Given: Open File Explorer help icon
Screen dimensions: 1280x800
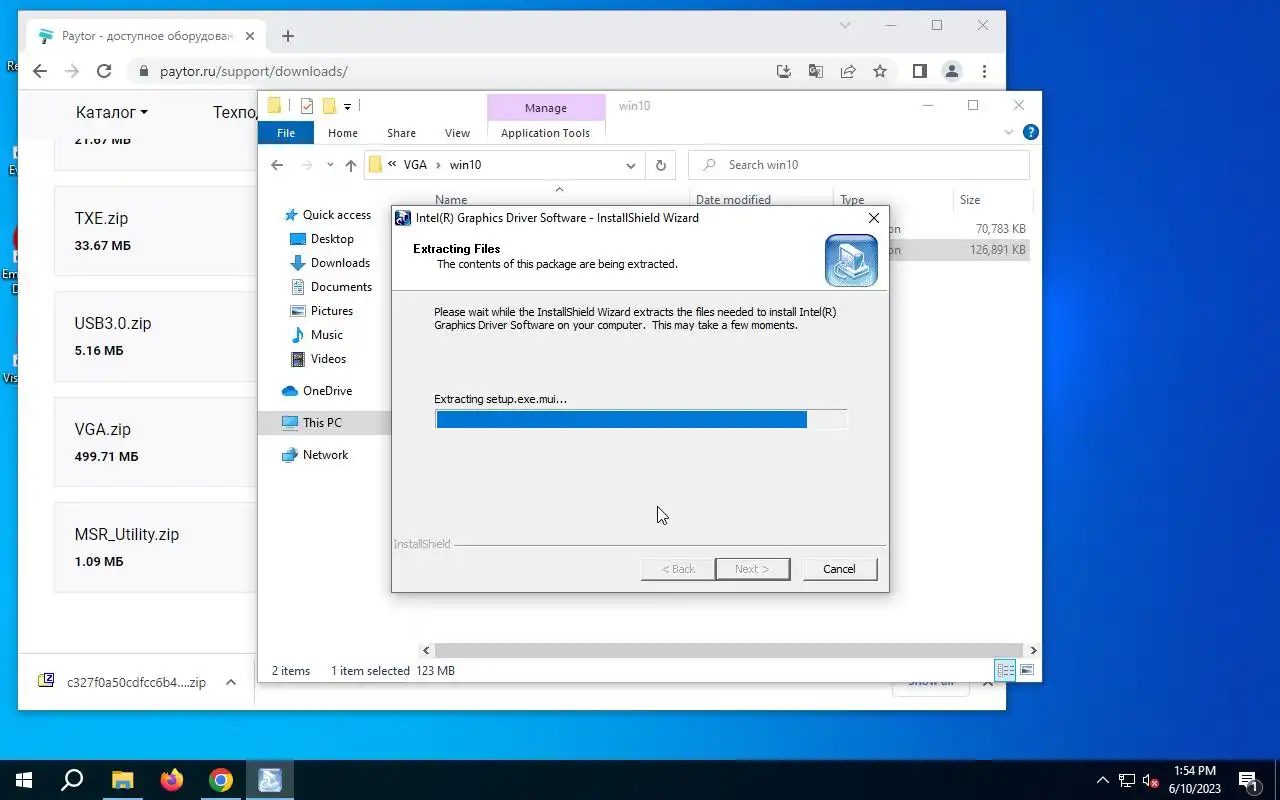Looking at the screenshot, I should [x=1031, y=132].
